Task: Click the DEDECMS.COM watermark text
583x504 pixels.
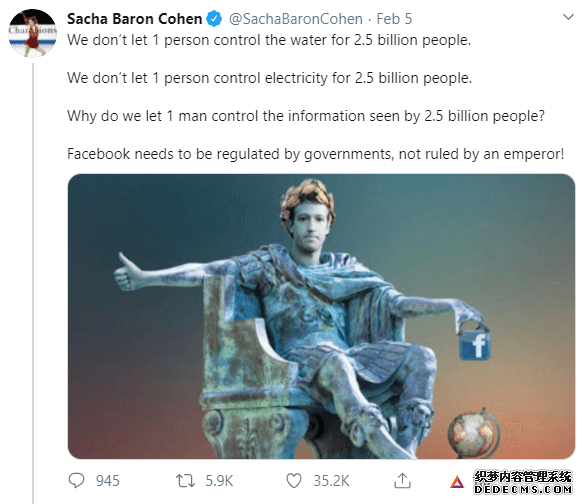Action: pyautogui.click(x=523, y=490)
